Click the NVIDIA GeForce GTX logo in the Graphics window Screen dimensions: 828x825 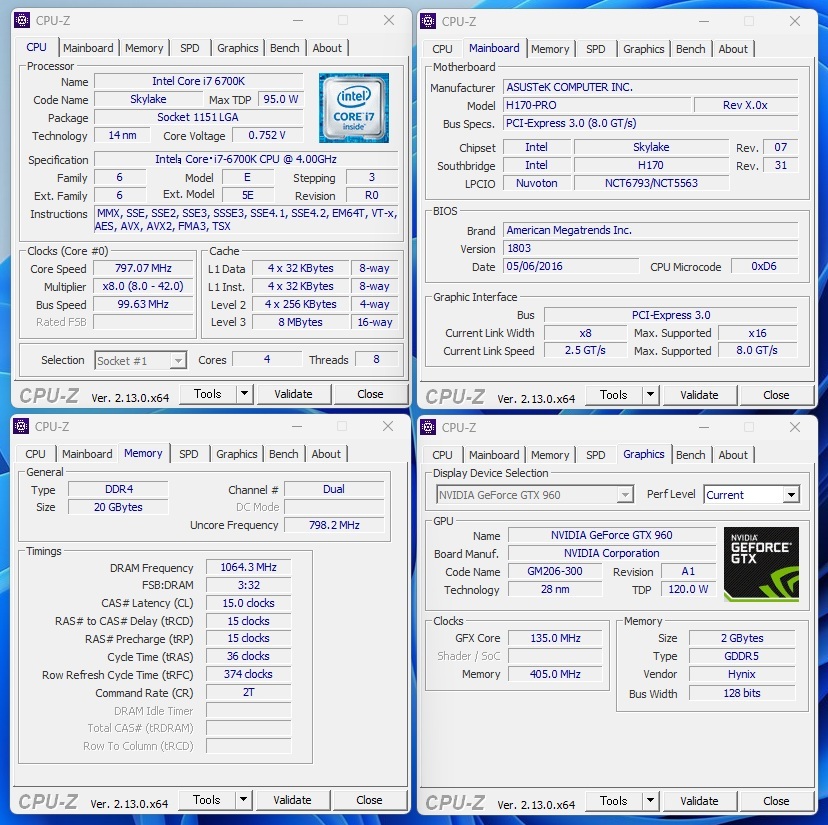(761, 564)
